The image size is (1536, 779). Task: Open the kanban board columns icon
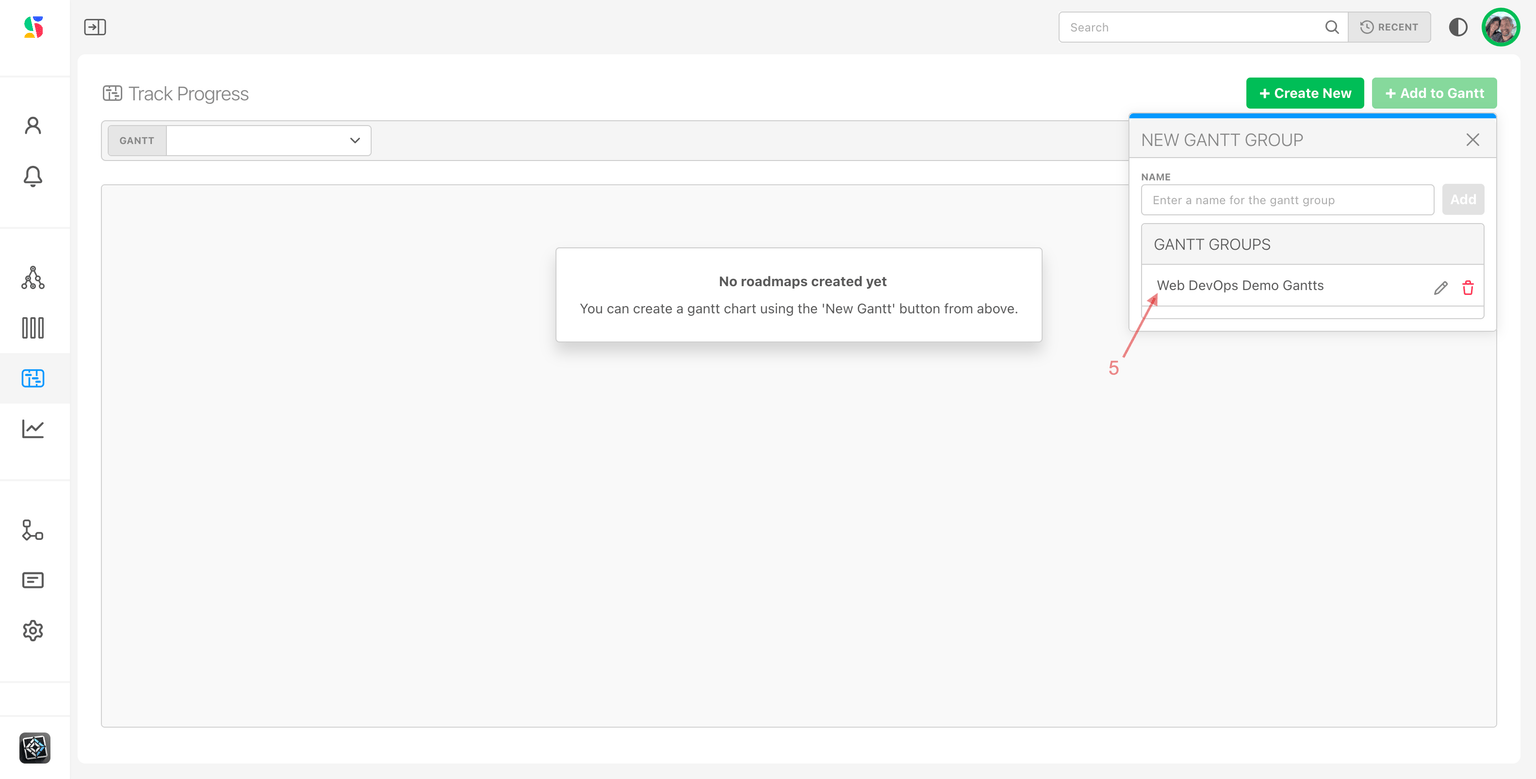pos(33,328)
